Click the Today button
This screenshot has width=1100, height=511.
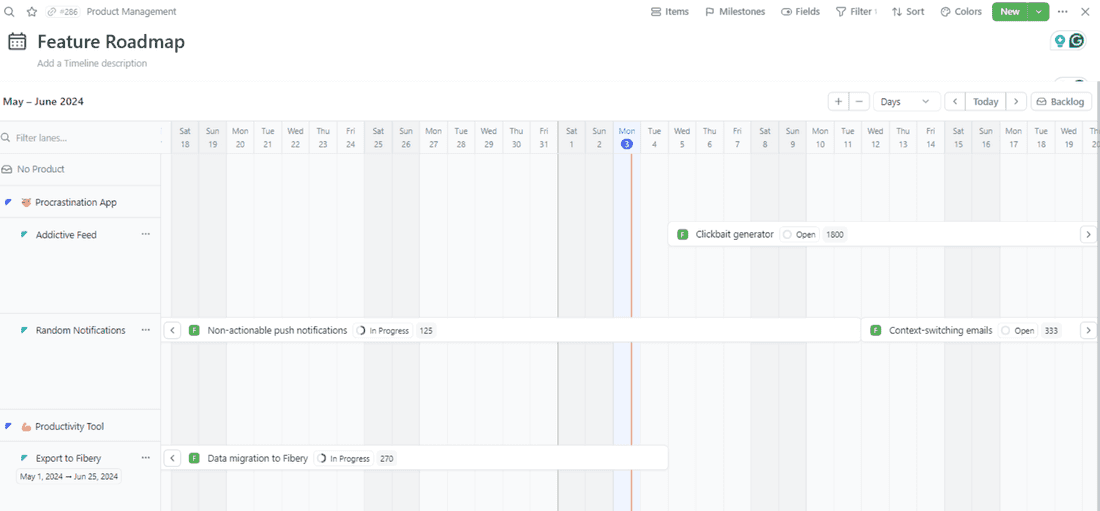pyautogui.click(x=986, y=102)
